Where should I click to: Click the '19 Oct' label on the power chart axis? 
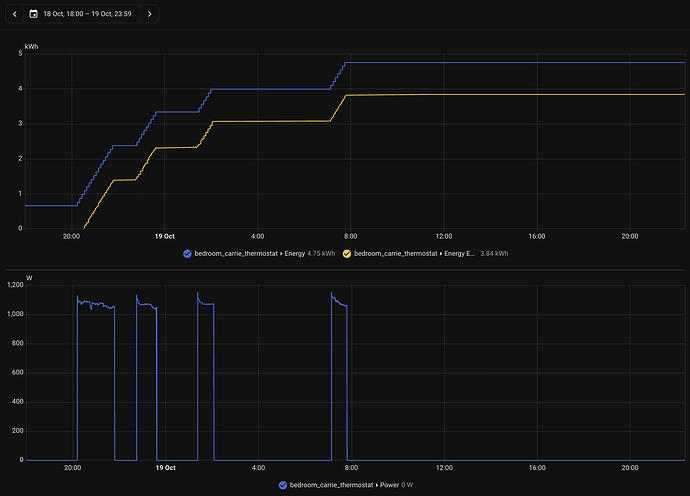point(165,468)
